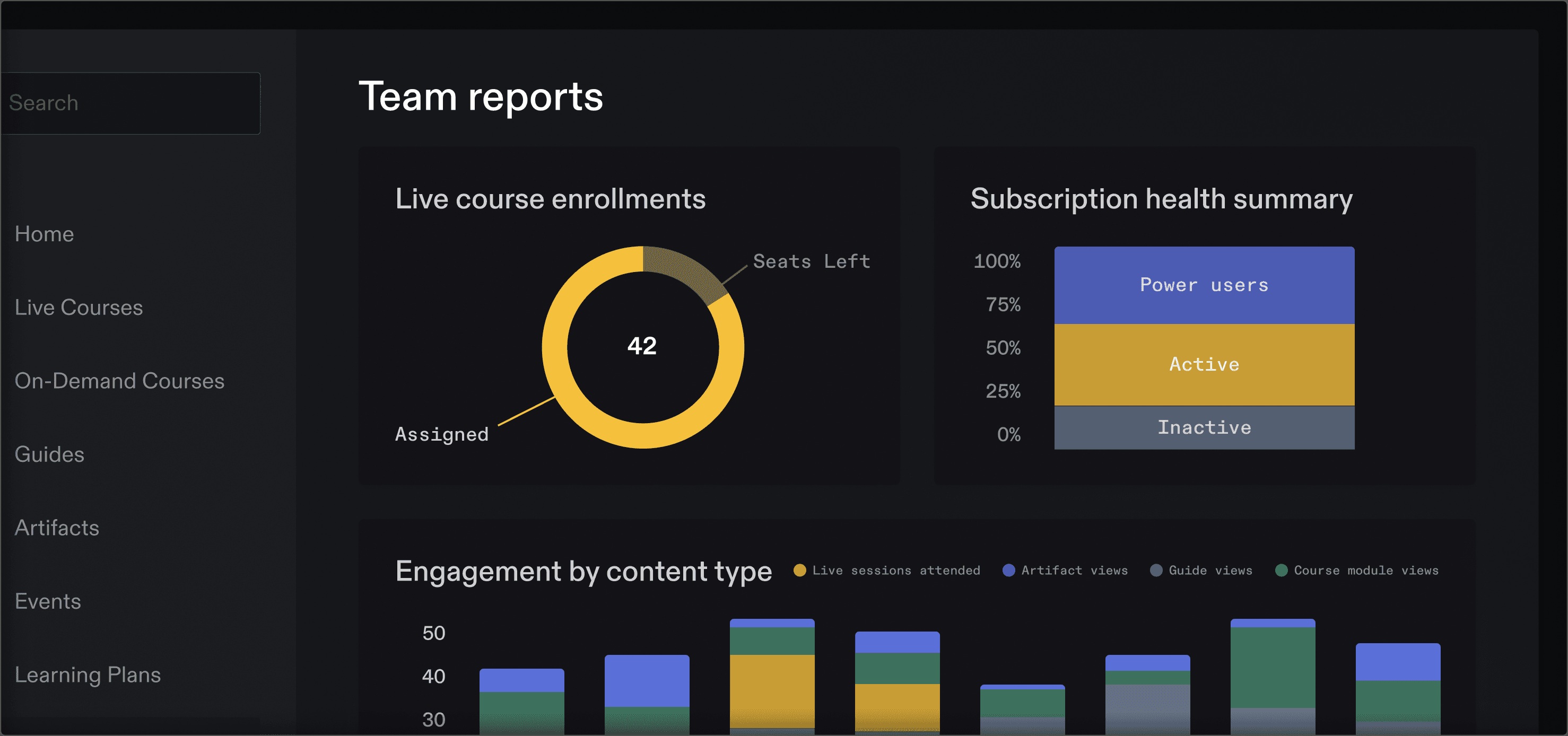Click the donut chart center value 42
The width and height of the screenshot is (1568, 736).
pos(642,346)
